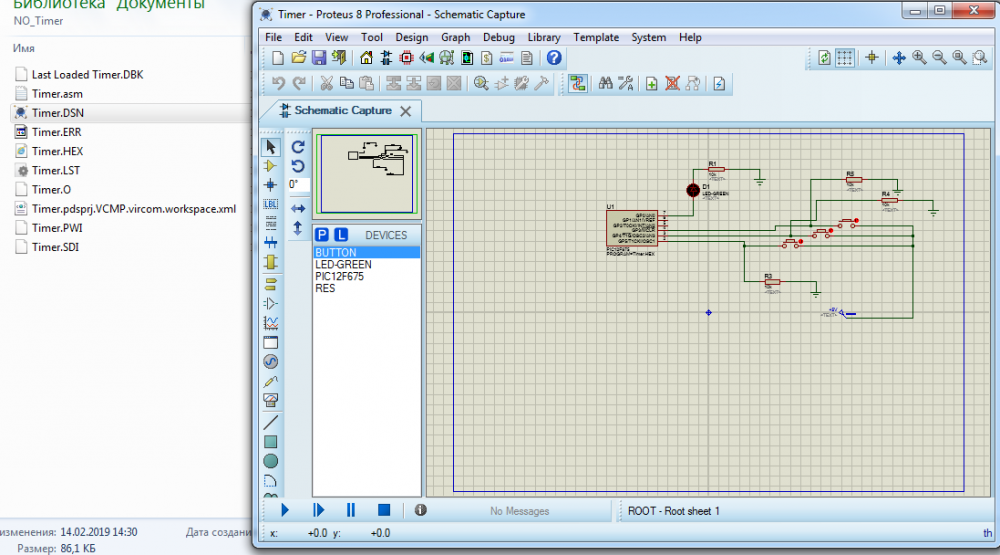Click the simulation log info icon
The height and width of the screenshot is (555, 1000).
(420, 510)
